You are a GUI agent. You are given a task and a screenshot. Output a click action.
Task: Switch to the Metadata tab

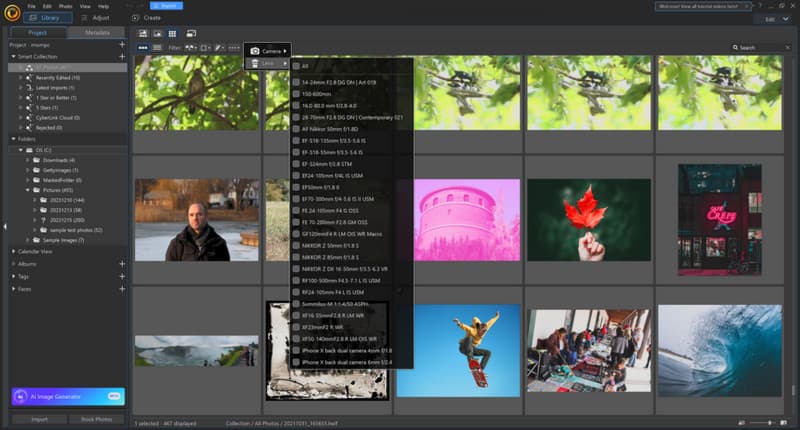click(97, 32)
